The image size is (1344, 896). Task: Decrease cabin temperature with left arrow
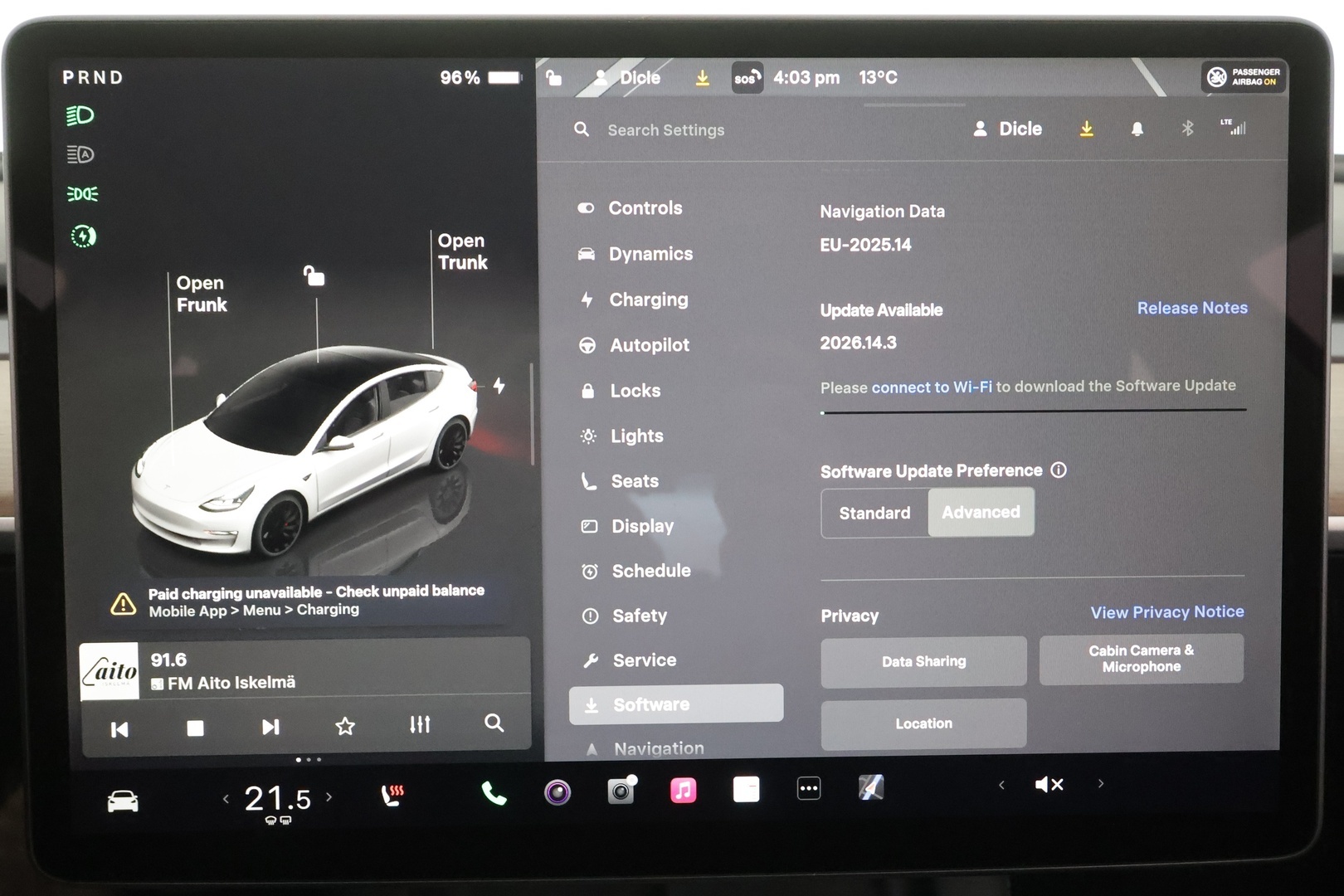(226, 799)
